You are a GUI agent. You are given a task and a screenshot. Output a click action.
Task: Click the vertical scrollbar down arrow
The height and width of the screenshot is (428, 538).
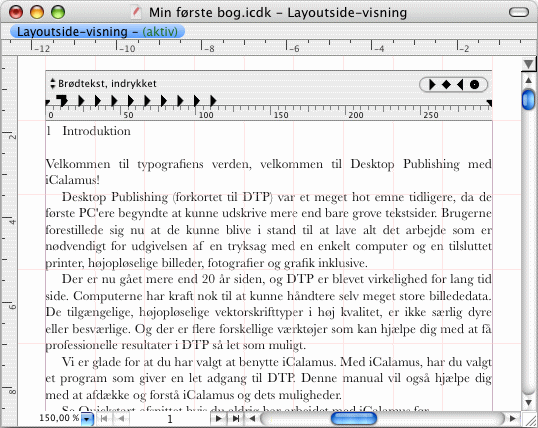528,402
